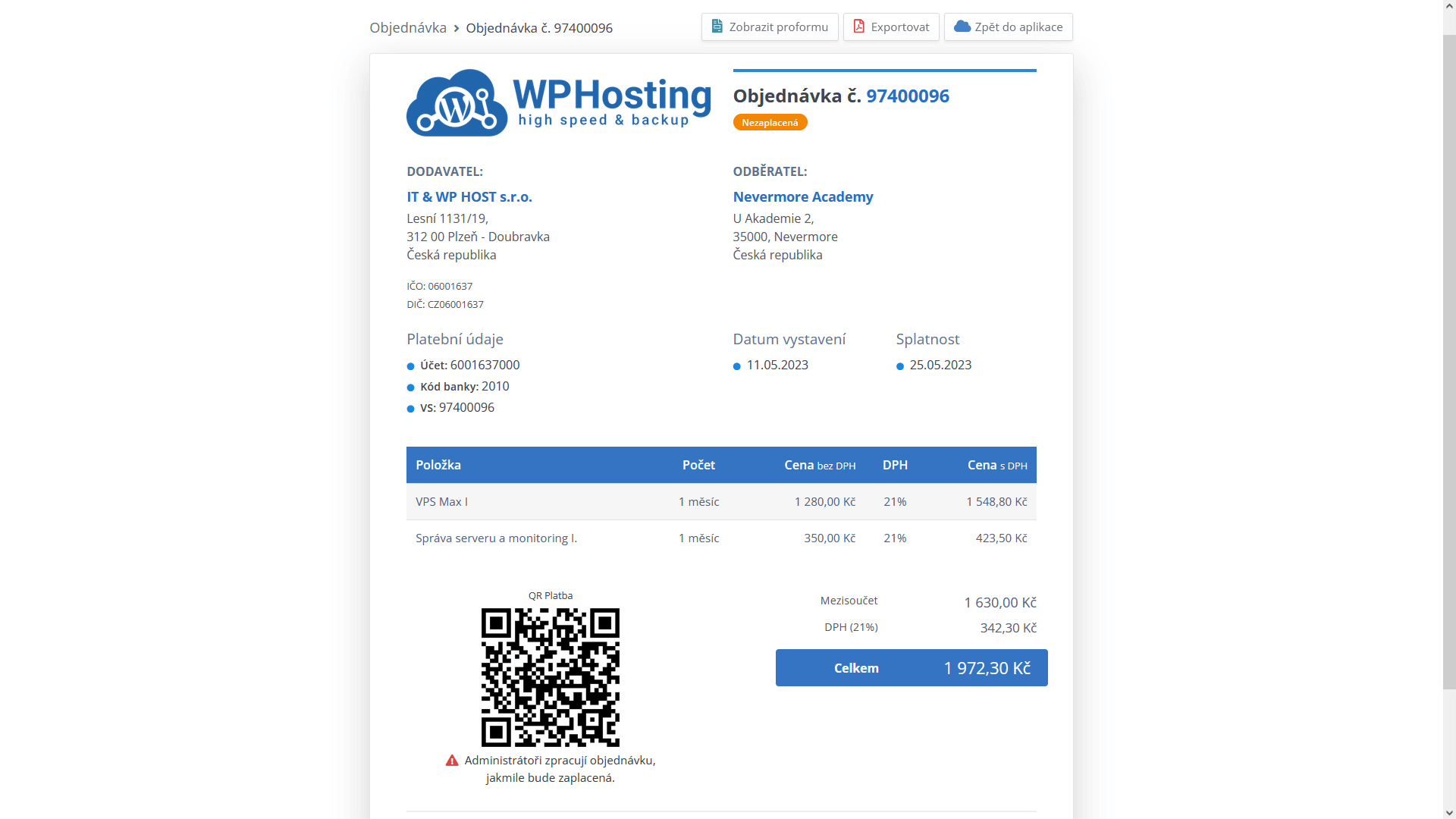The height and width of the screenshot is (819, 1456).
Task: Click the scrollbar up arrow
Action: click(1449, 6)
